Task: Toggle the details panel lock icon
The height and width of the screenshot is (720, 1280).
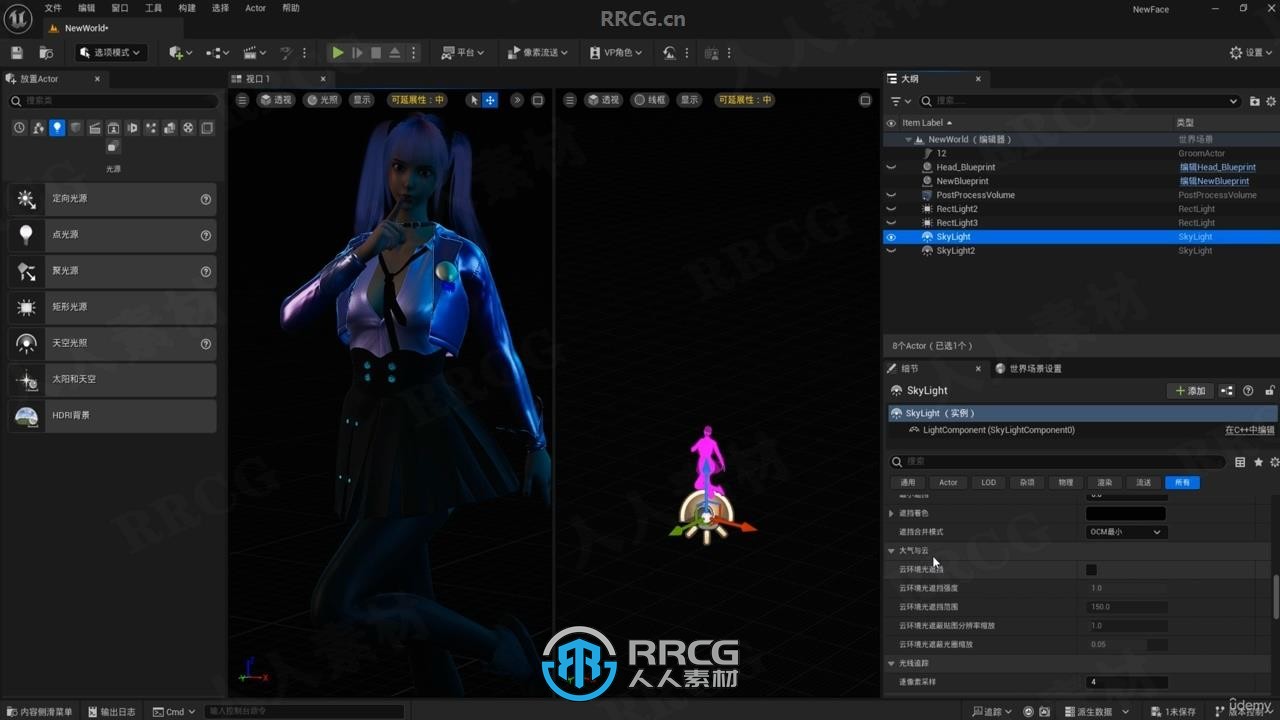Action: click(1270, 391)
